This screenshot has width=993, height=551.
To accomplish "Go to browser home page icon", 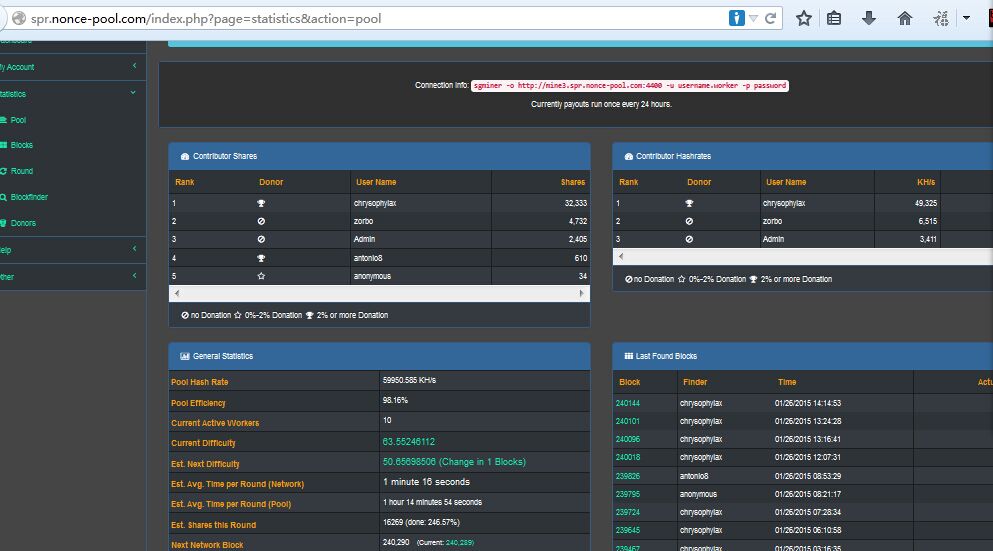I will click(x=904, y=18).
